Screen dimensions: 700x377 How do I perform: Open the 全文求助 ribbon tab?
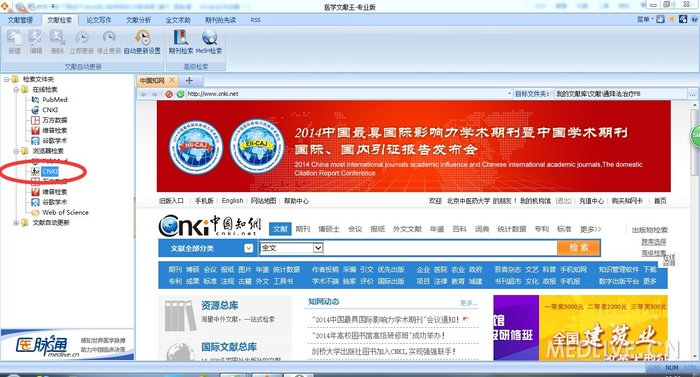coord(178,20)
